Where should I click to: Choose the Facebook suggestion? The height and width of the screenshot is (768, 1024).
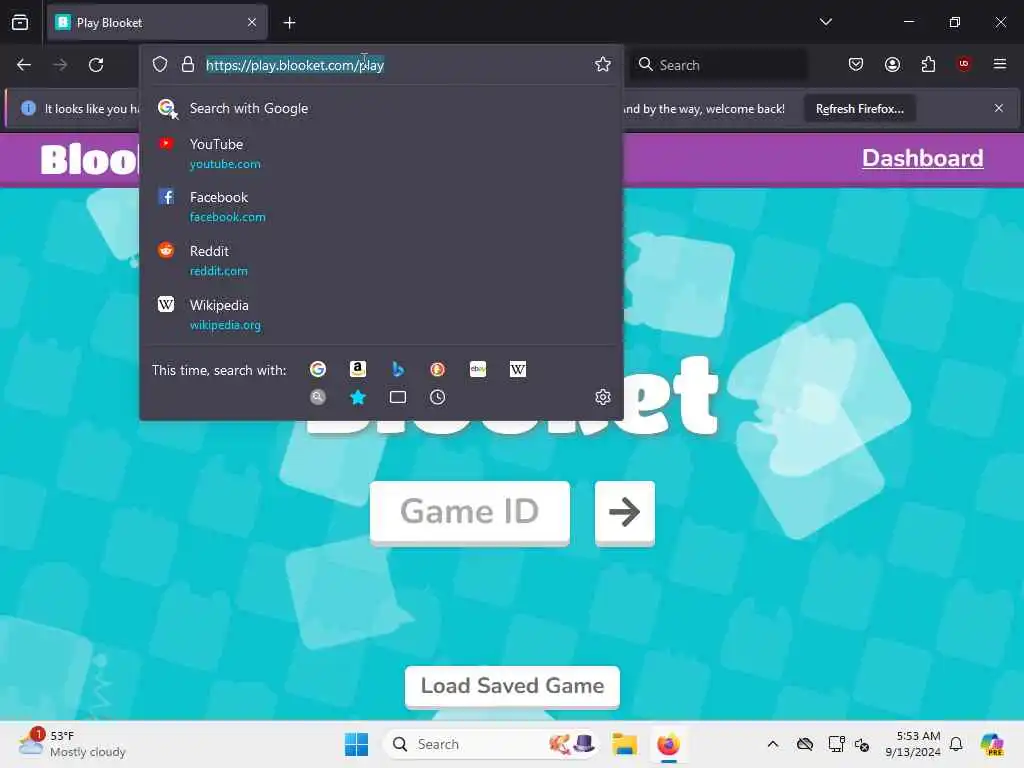[382, 206]
